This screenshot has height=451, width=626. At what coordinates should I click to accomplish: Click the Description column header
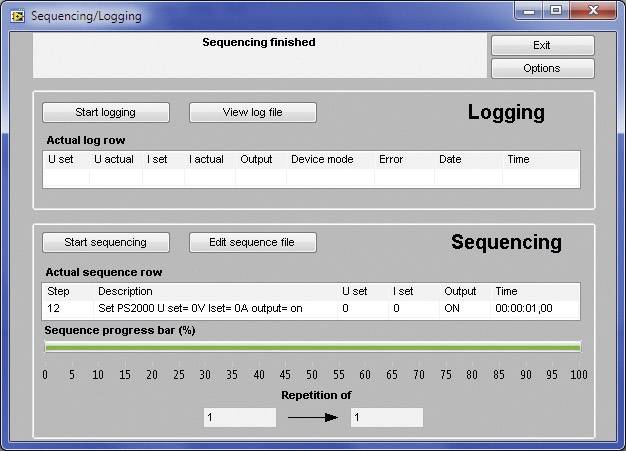point(125,291)
